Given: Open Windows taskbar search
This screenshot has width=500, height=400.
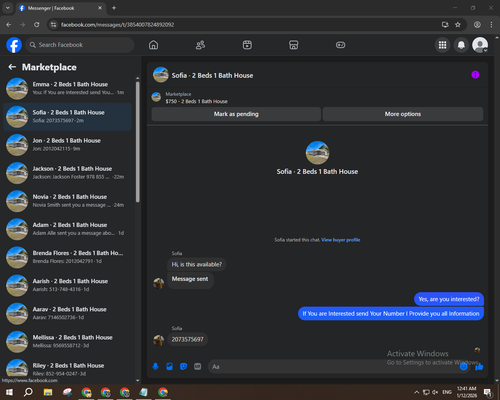Looking at the screenshot, I should 28,392.
